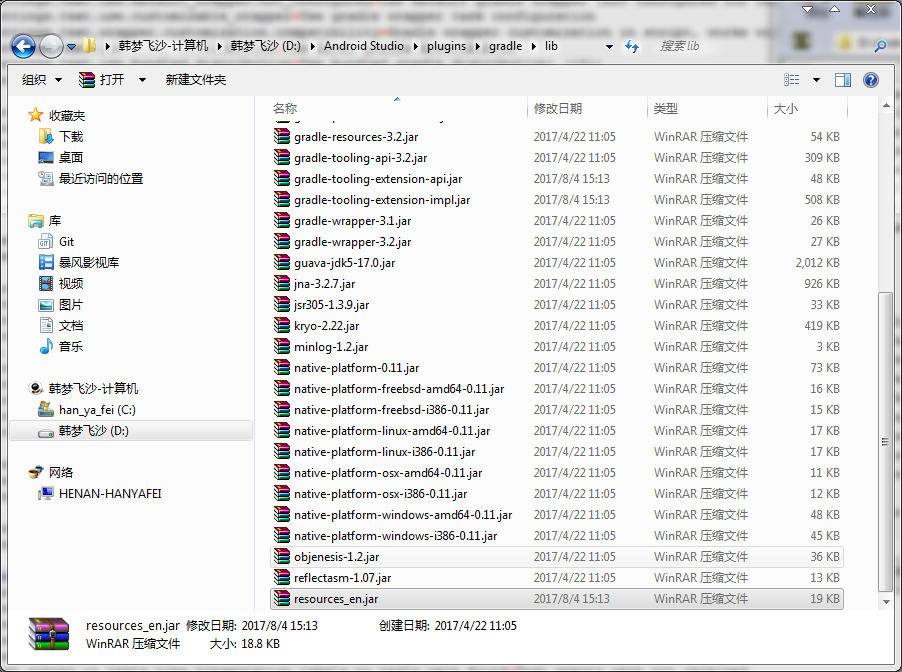The width and height of the screenshot is (902, 672).
Task: Select objenesis-1.2.jar
Action: [557, 557]
